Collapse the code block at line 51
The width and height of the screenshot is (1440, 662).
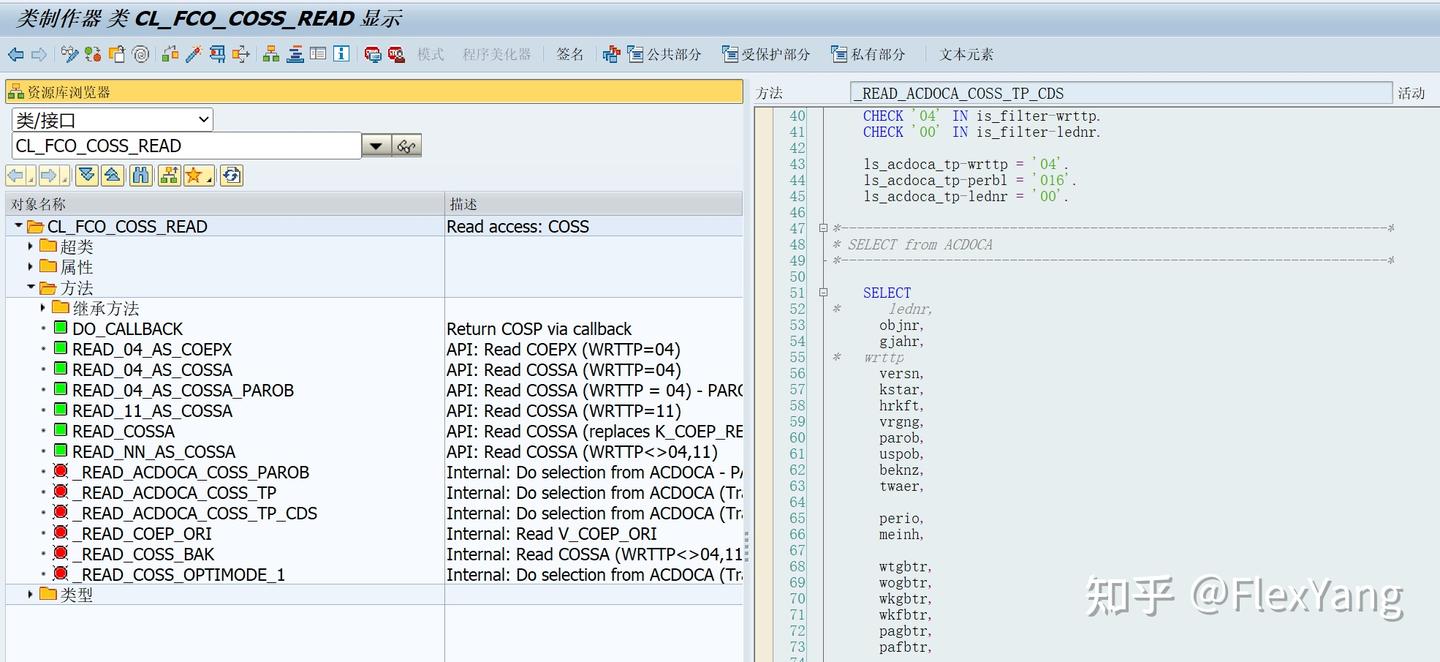pos(823,293)
